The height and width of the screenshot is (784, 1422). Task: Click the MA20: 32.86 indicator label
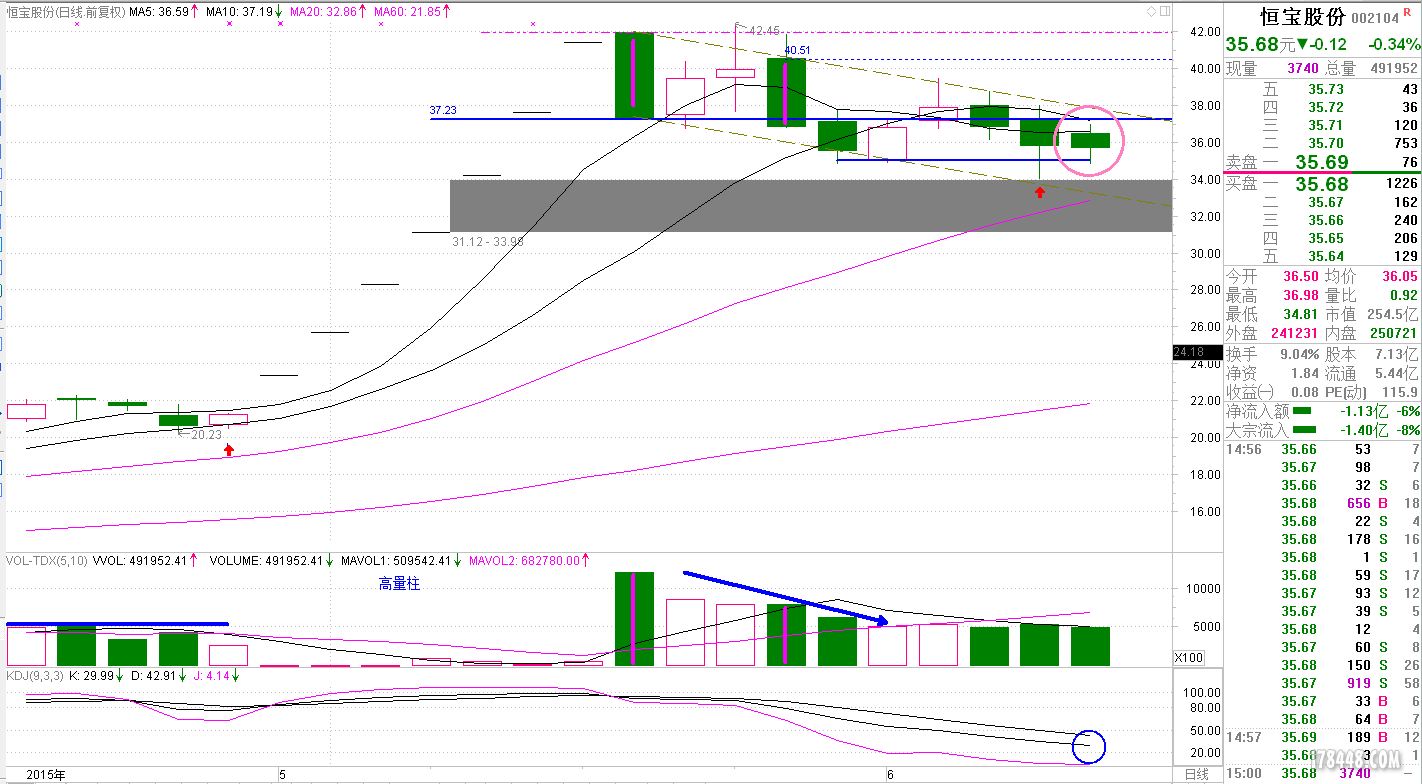pos(325,13)
